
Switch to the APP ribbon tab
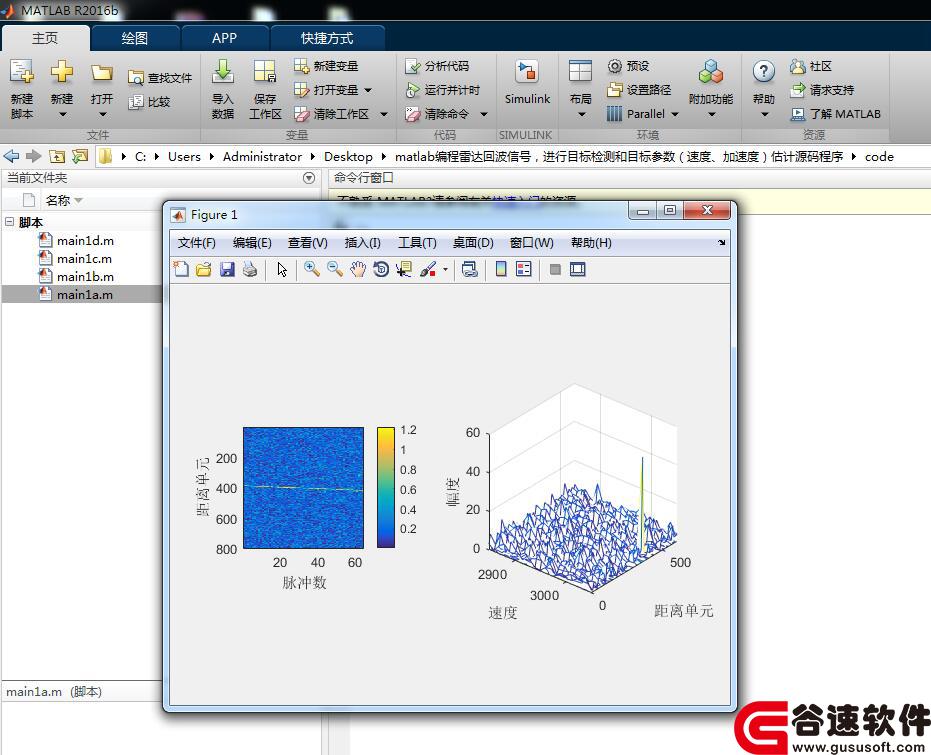pyautogui.click(x=224, y=38)
